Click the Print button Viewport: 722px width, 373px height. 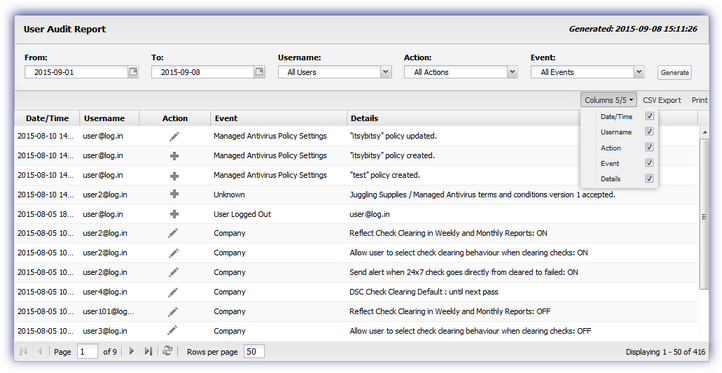point(699,100)
